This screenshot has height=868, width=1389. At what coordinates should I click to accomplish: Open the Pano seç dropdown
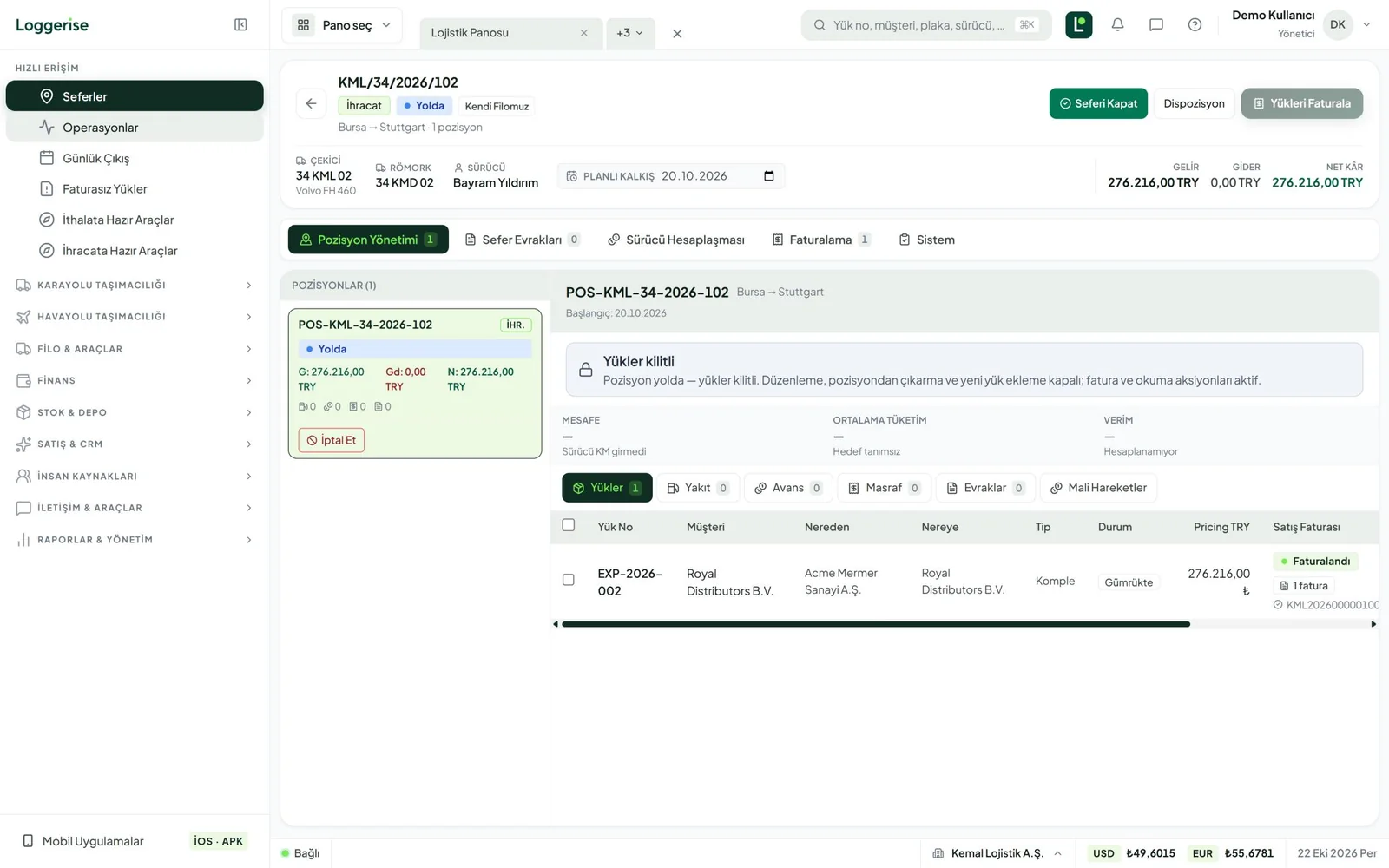point(343,25)
